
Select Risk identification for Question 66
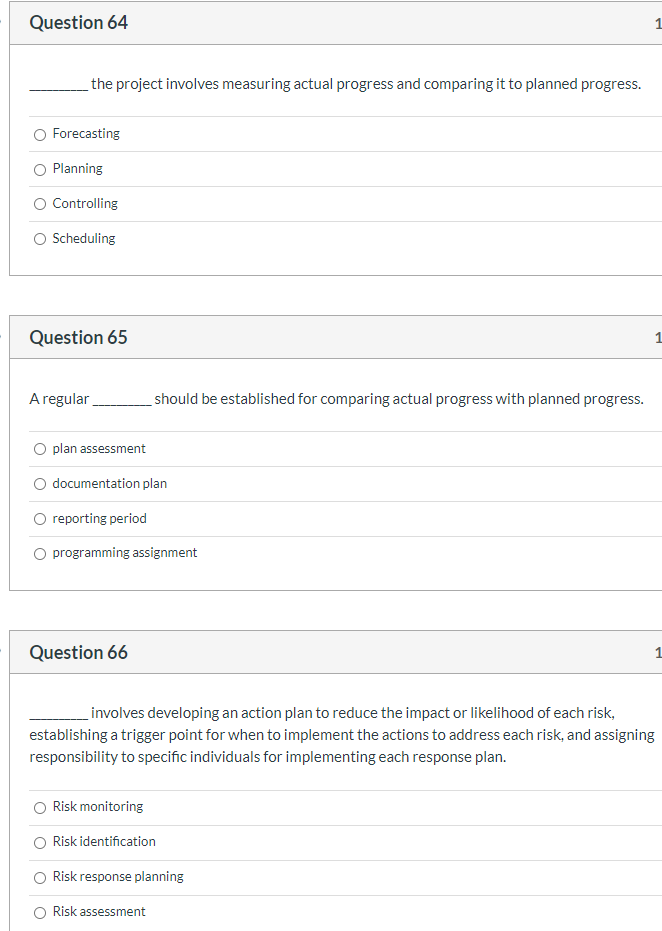pos(39,842)
